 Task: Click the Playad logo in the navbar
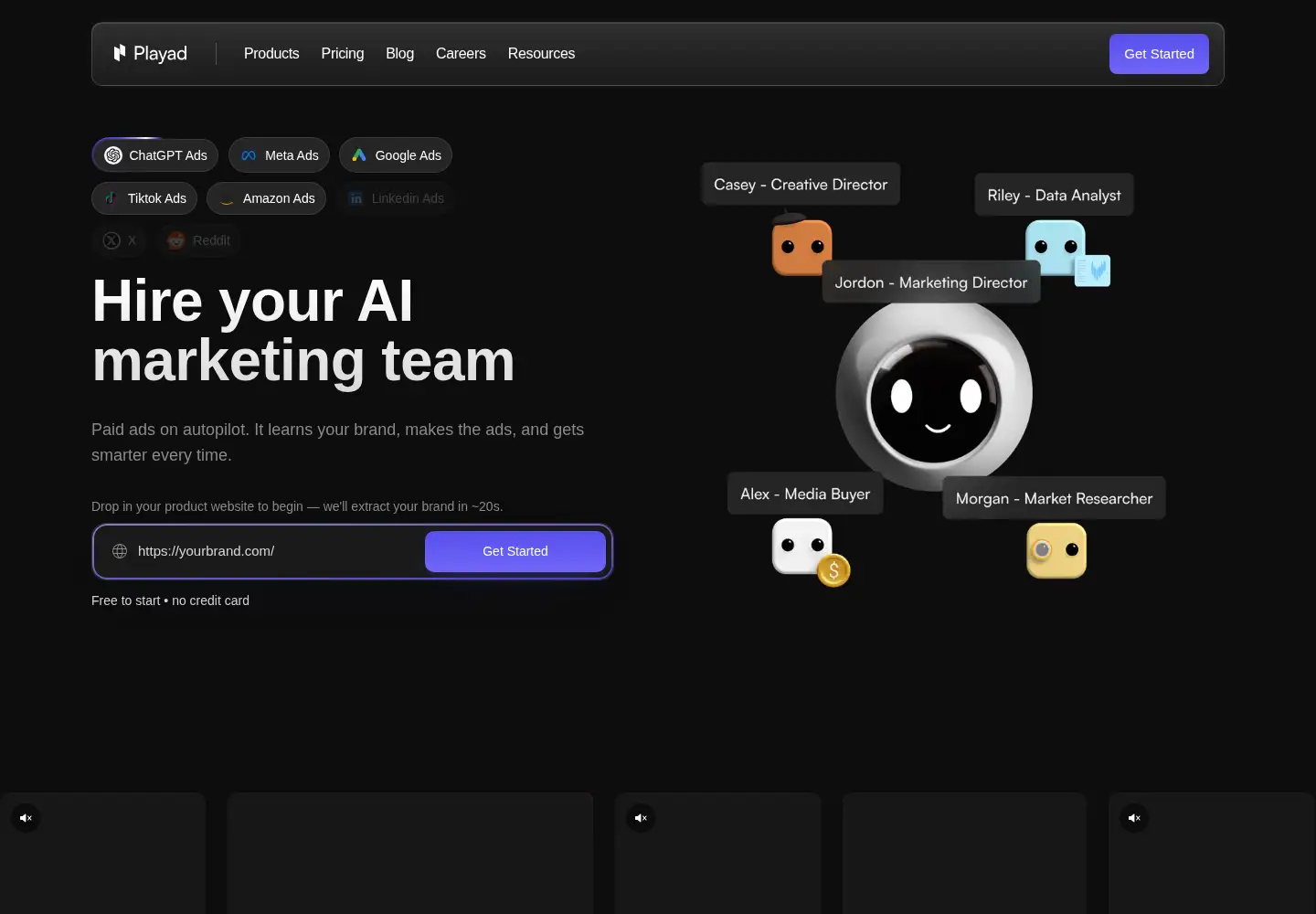[x=150, y=54]
